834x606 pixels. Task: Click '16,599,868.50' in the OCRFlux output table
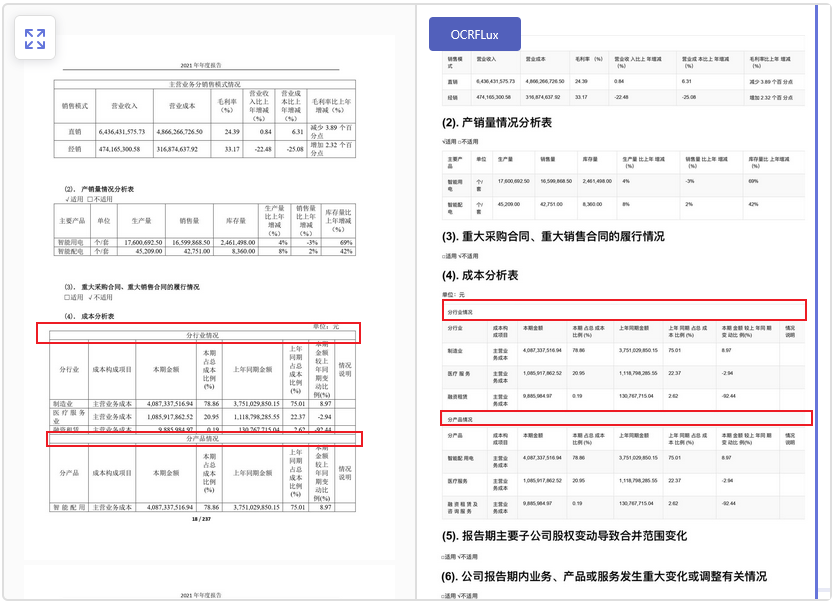[x=556, y=181]
